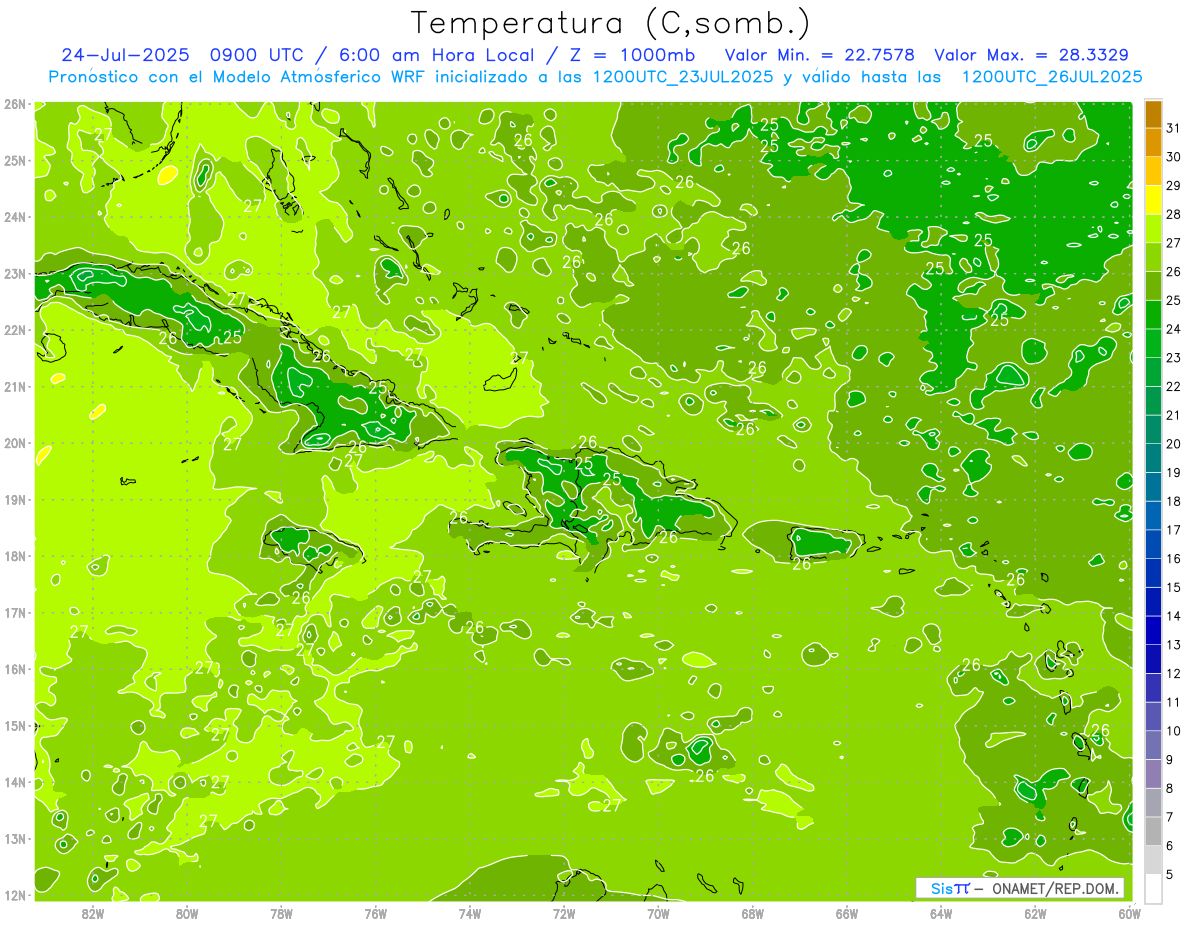Click the '78W' longitude axis label

coord(282,913)
